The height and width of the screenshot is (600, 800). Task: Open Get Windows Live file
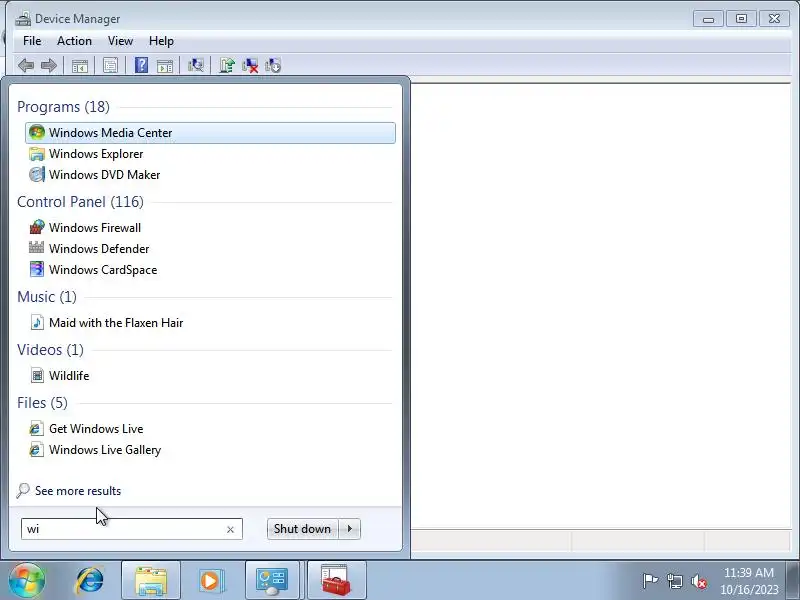coord(210,429)
